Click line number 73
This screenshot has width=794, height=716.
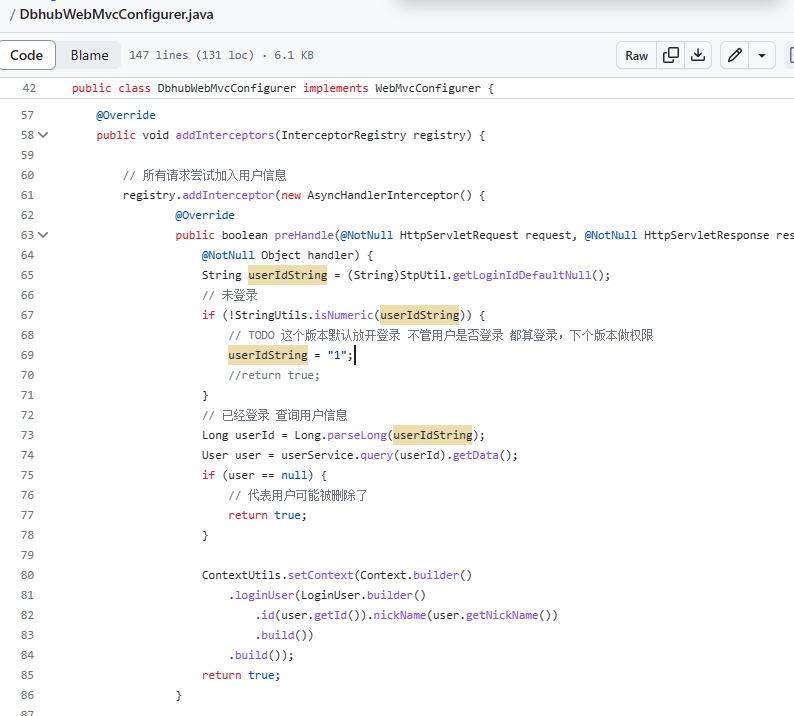point(27,435)
